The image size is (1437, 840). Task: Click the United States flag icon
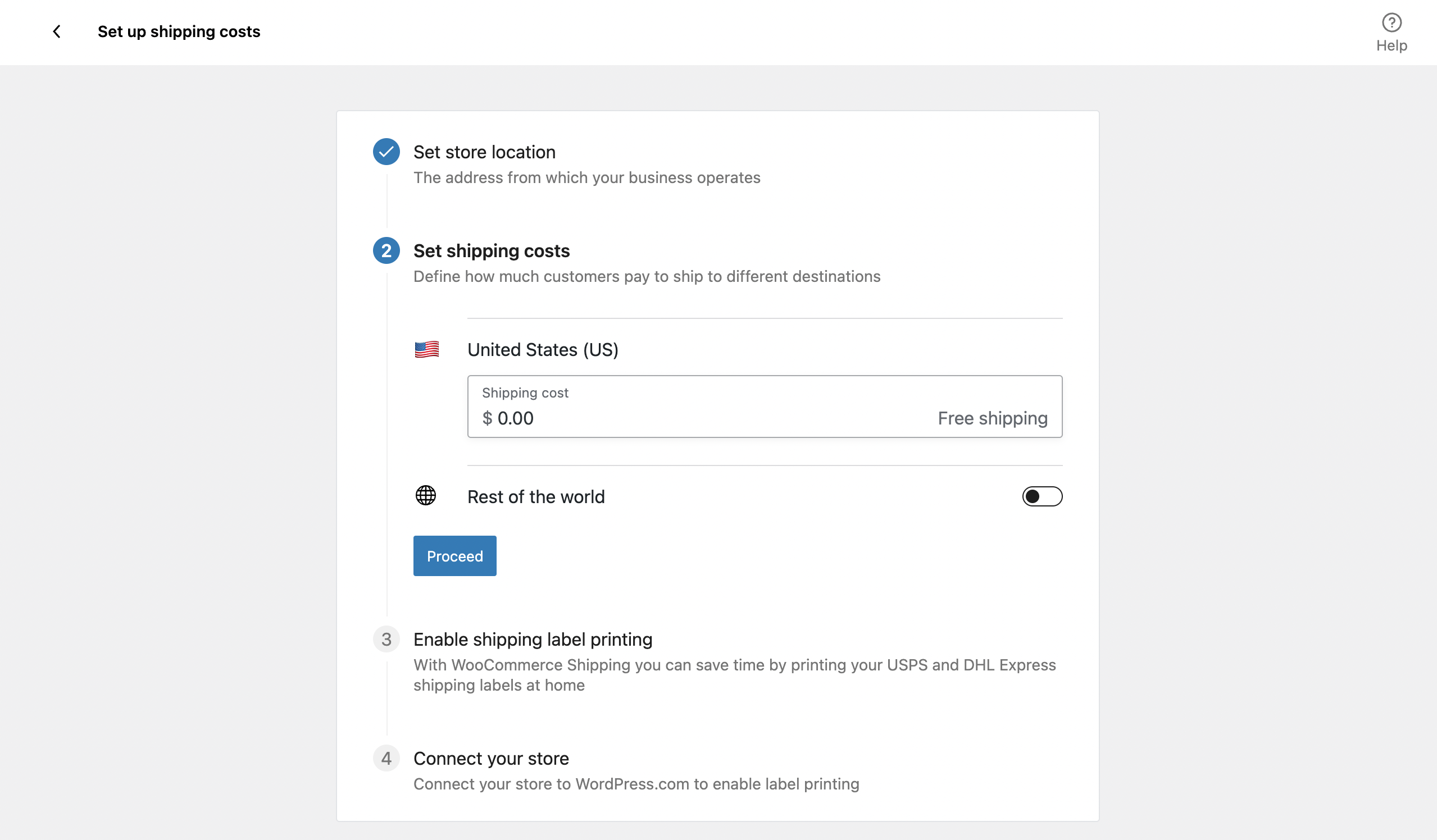[426, 349]
